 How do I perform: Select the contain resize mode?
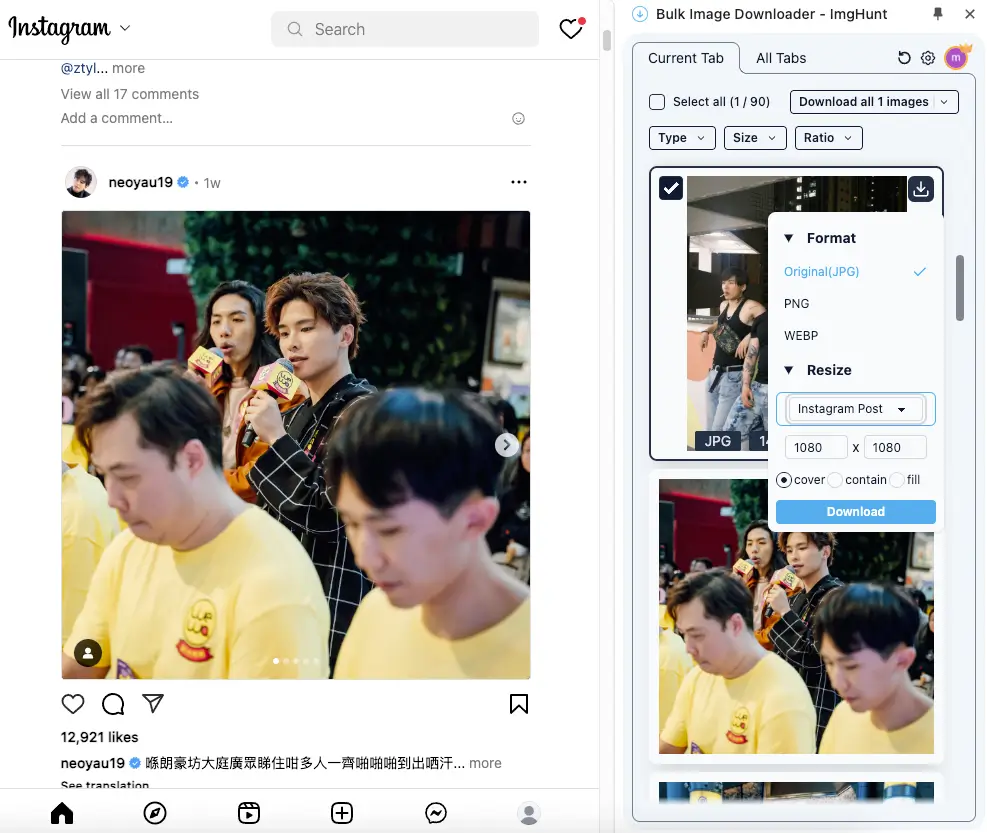[834, 480]
